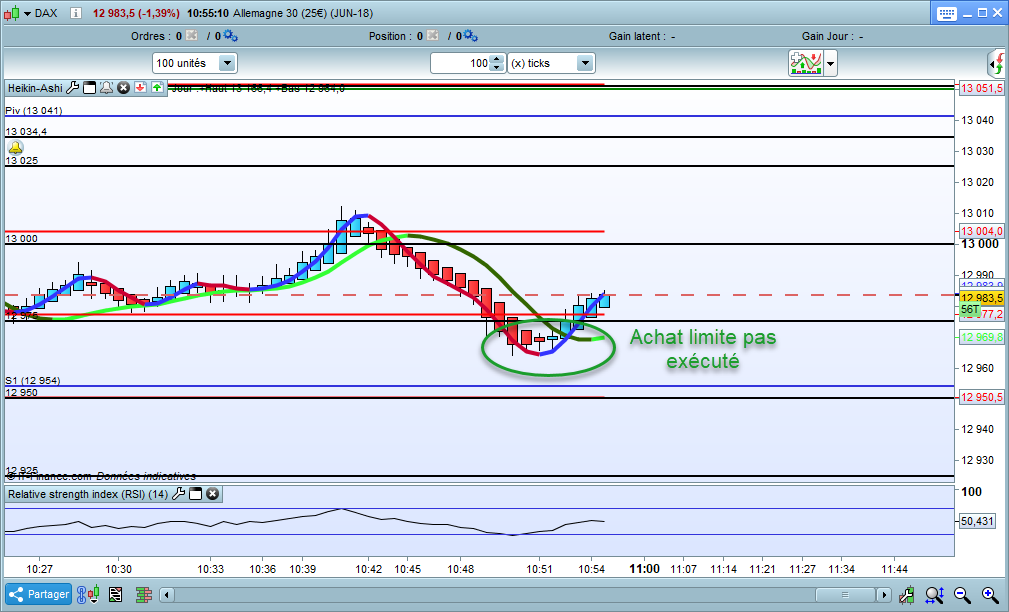1009x612 pixels.
Task: Click the Relative strength index (RSI) label
Action: (x=88, y=494)
